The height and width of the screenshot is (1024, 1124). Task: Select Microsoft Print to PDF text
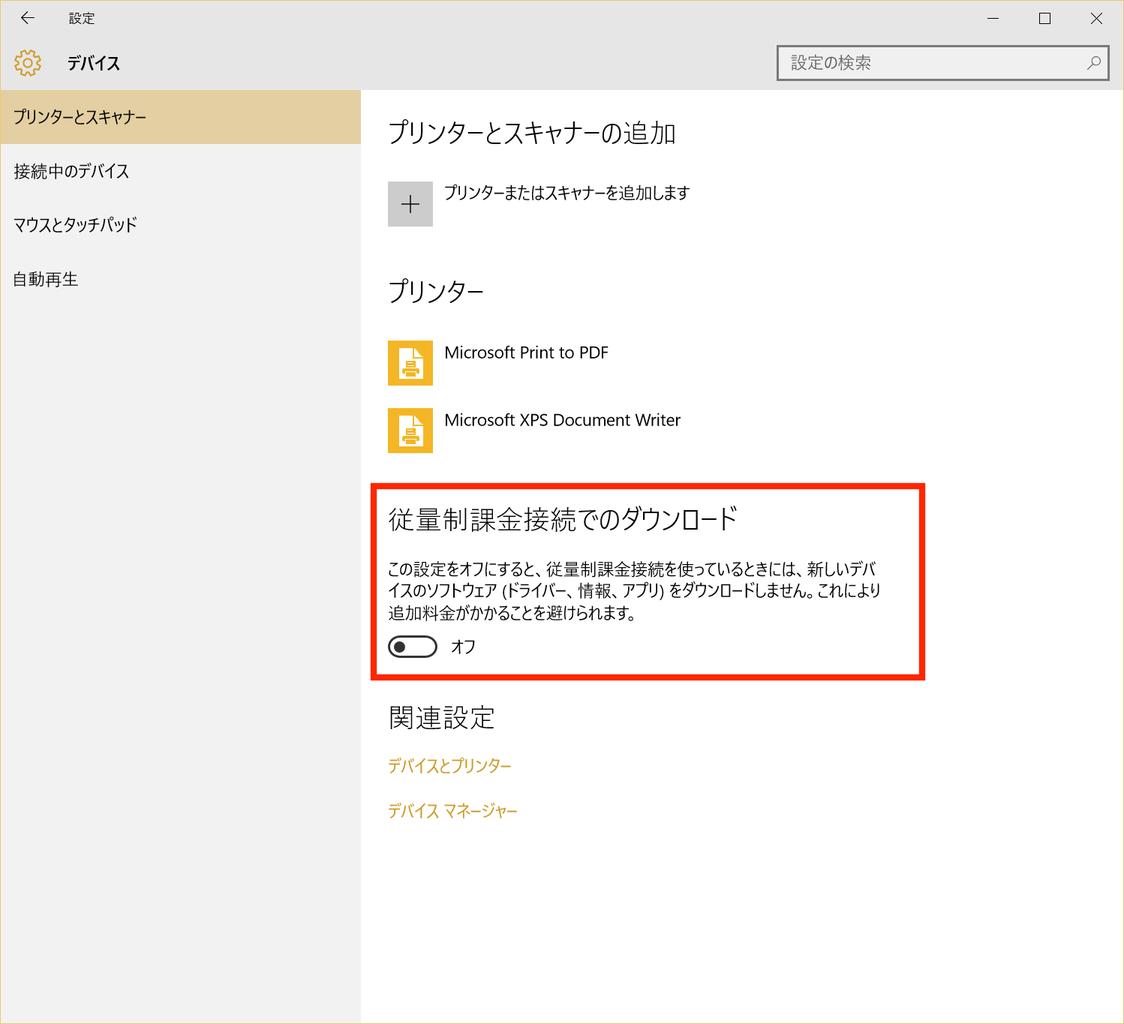click(x=526, y=353)
